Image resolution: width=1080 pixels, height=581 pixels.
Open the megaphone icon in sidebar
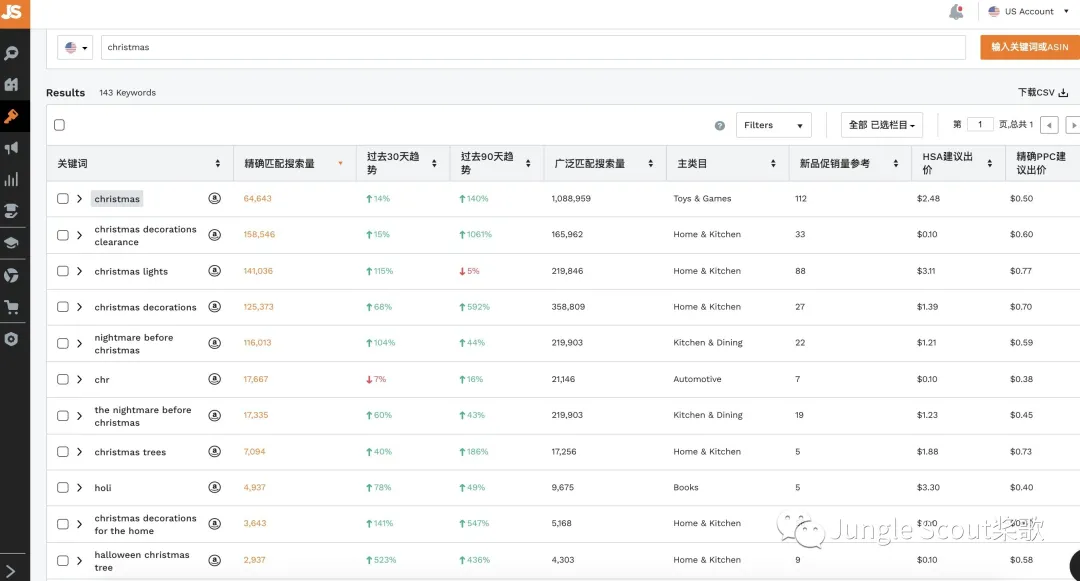(11, 148)
